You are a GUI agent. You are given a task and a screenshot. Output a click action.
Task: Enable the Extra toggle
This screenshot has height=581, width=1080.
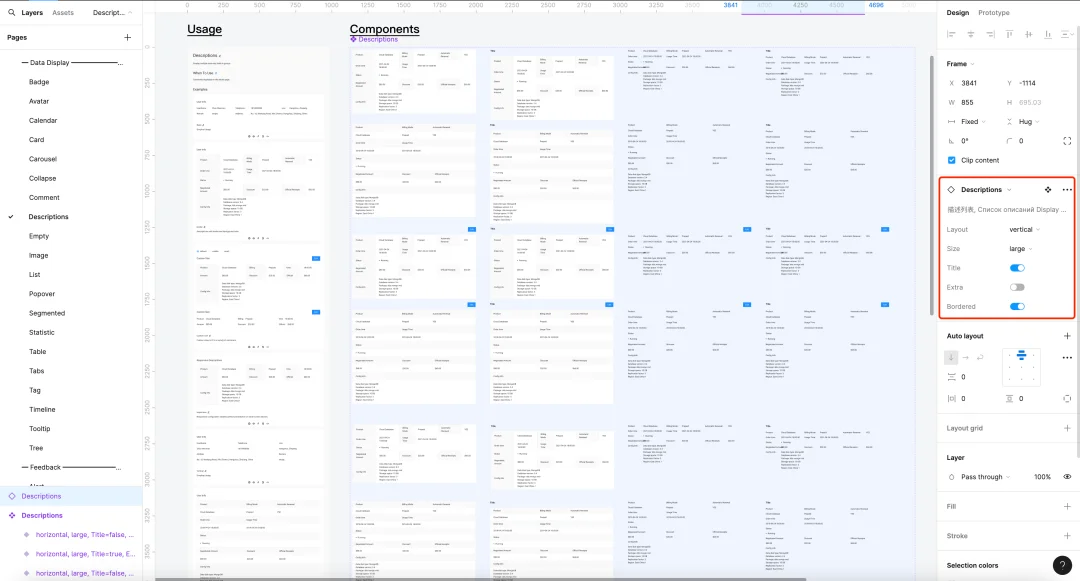1017,287
